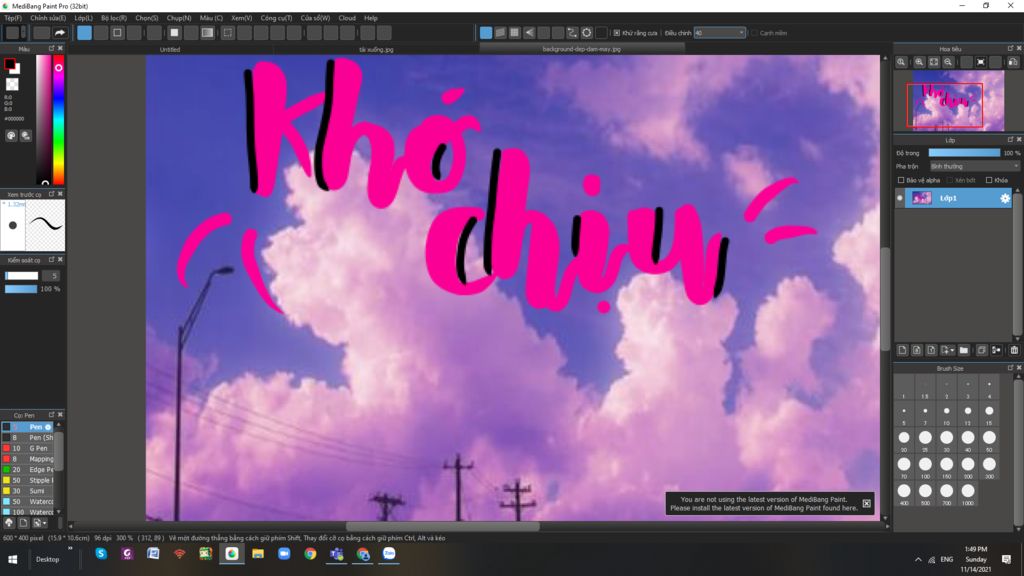Switch to the tải xuống.jpg tab
This screenshot has height=576, width=1024.
[376, 49]
